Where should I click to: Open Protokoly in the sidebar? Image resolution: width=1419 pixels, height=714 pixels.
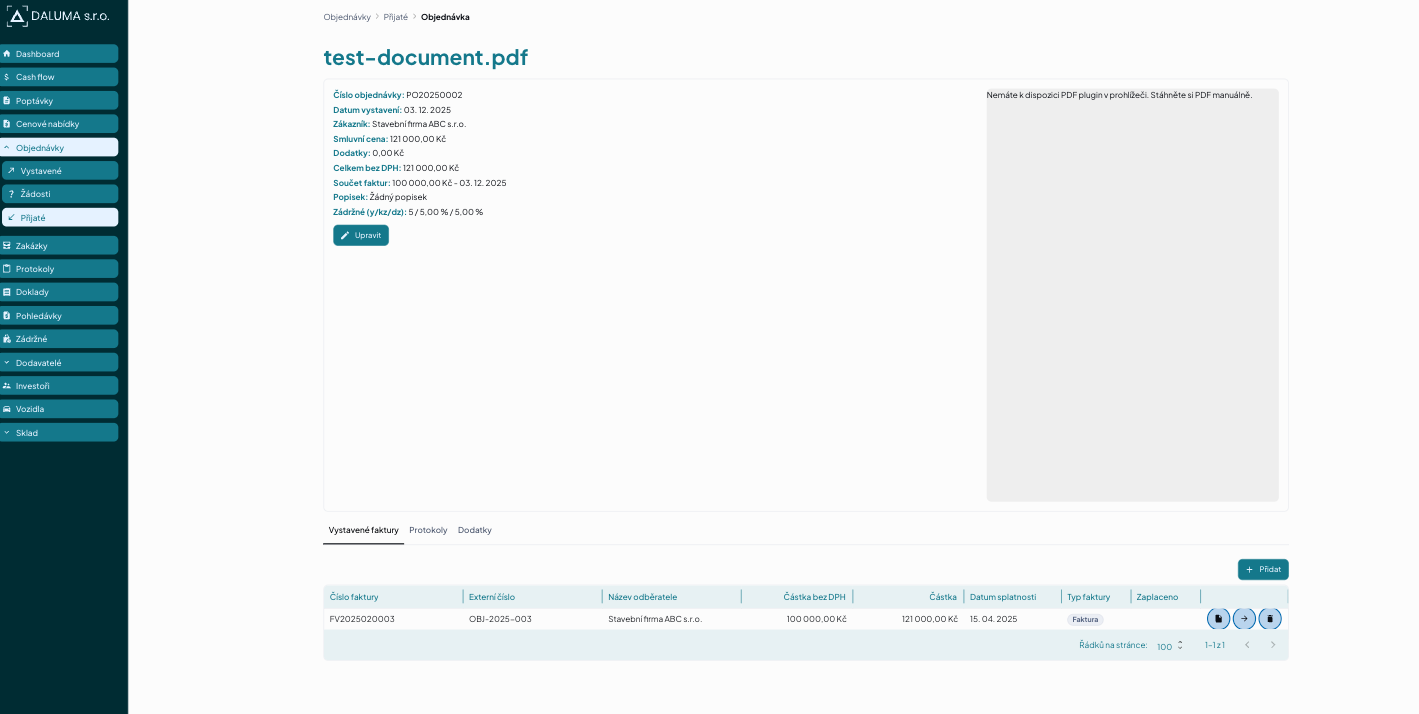tap(59, 269)
